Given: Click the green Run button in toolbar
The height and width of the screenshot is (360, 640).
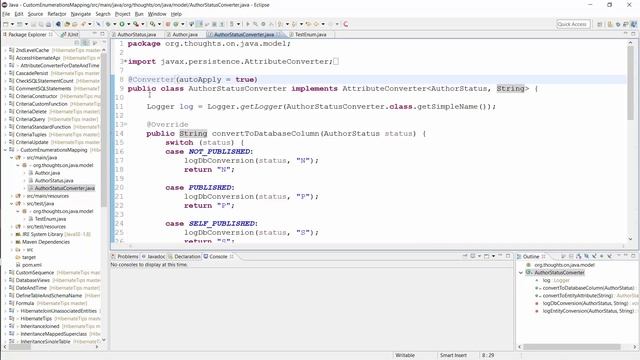Looking at the screenshot, I should [122, 24].
